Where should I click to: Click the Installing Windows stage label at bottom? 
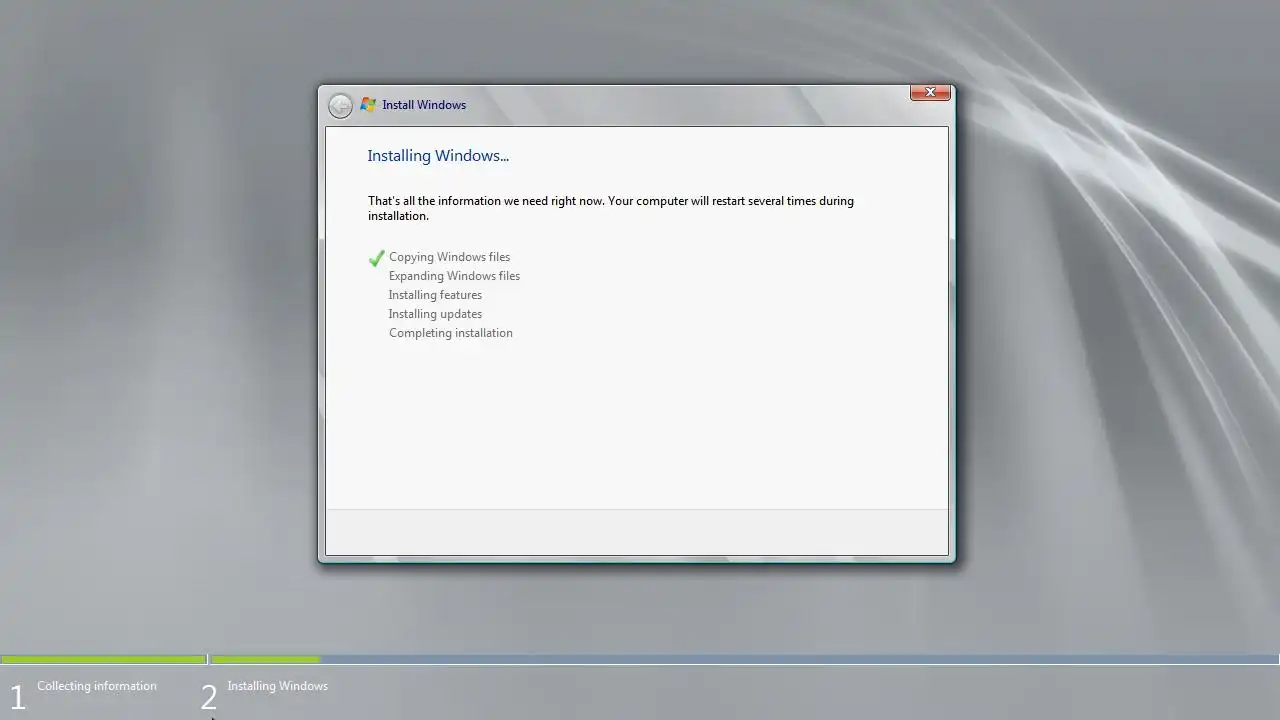point(277,686)
